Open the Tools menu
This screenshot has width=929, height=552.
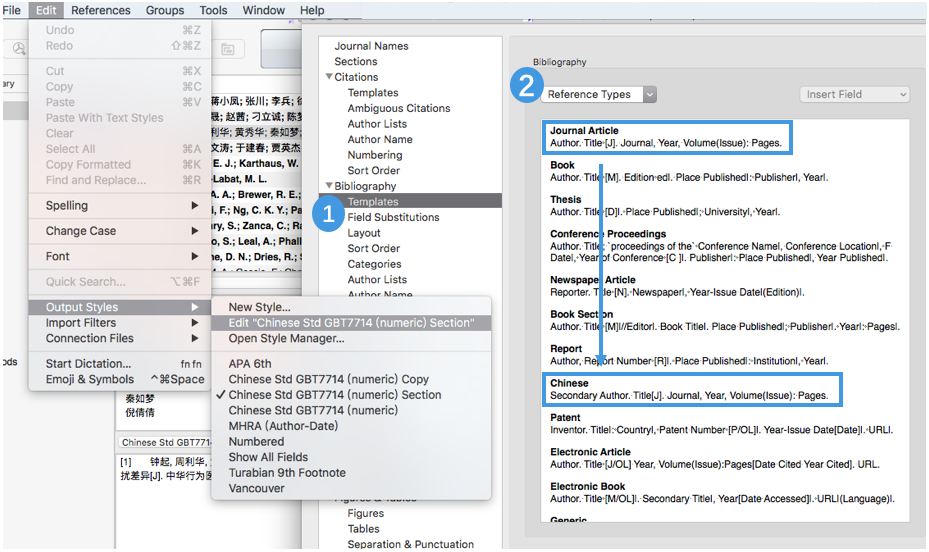(x=213, y=10)
